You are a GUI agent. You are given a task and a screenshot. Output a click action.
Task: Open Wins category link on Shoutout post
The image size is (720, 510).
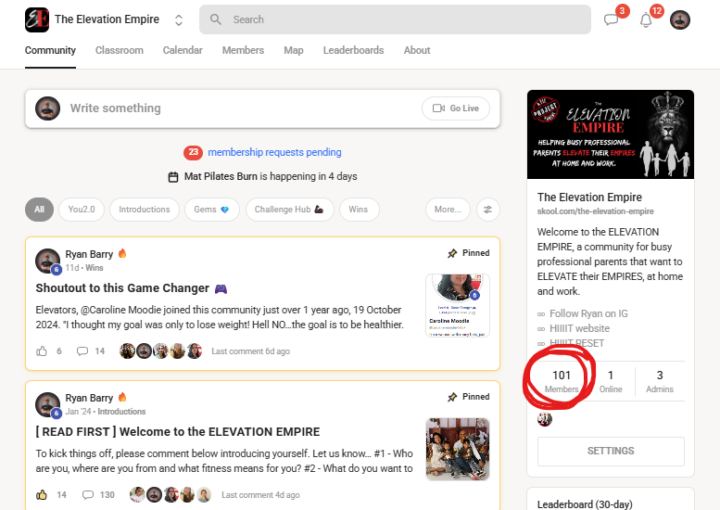pyautogui.click(x=94, y=268)
